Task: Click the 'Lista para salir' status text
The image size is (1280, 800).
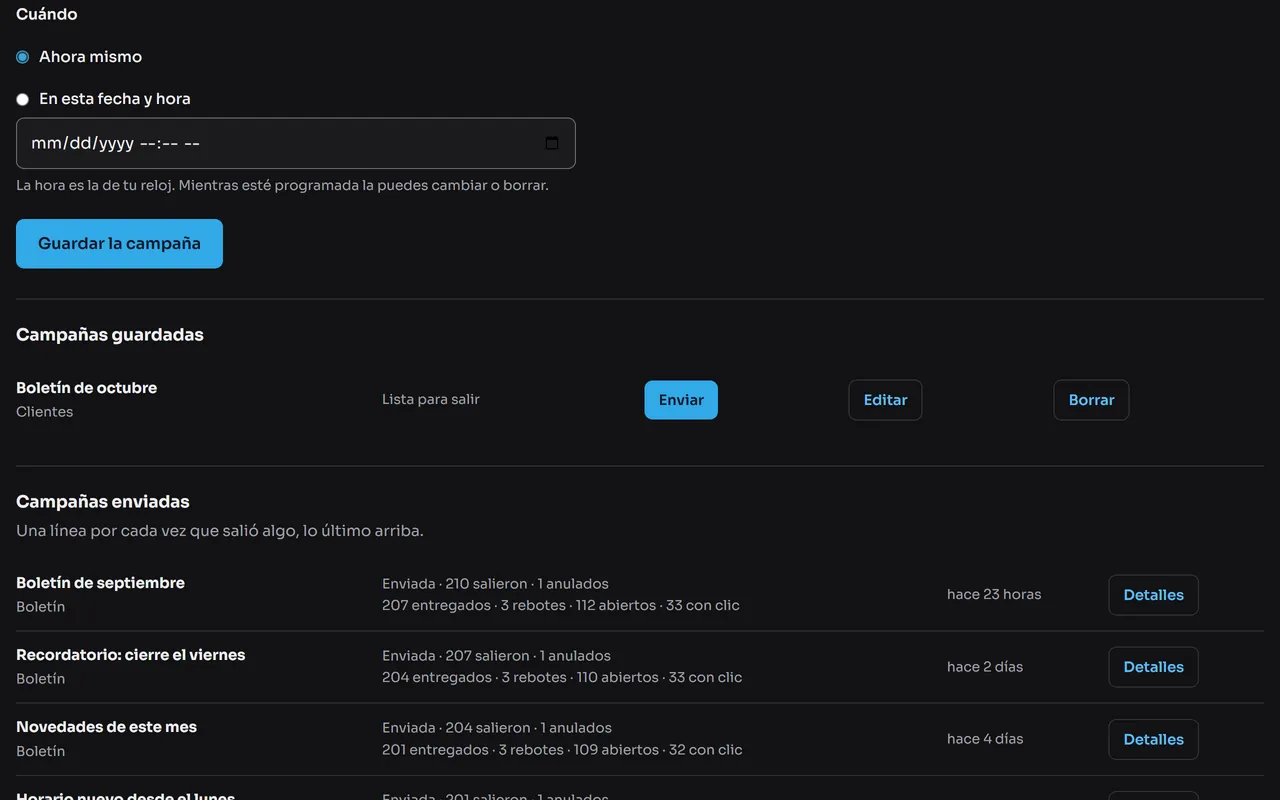Action: tap(431, 399)
